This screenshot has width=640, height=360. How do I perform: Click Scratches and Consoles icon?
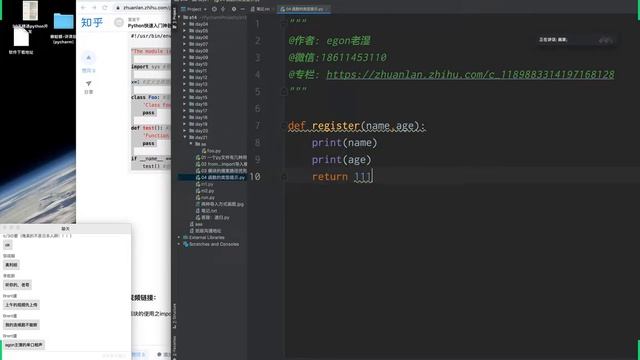click(185, 244)
